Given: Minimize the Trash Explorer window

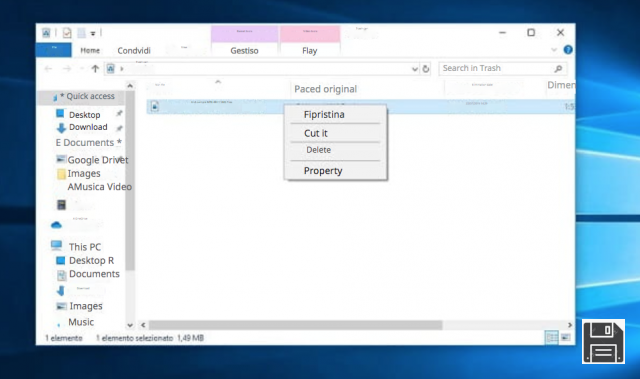Looking at the screenshot, I should click(502, 32).
